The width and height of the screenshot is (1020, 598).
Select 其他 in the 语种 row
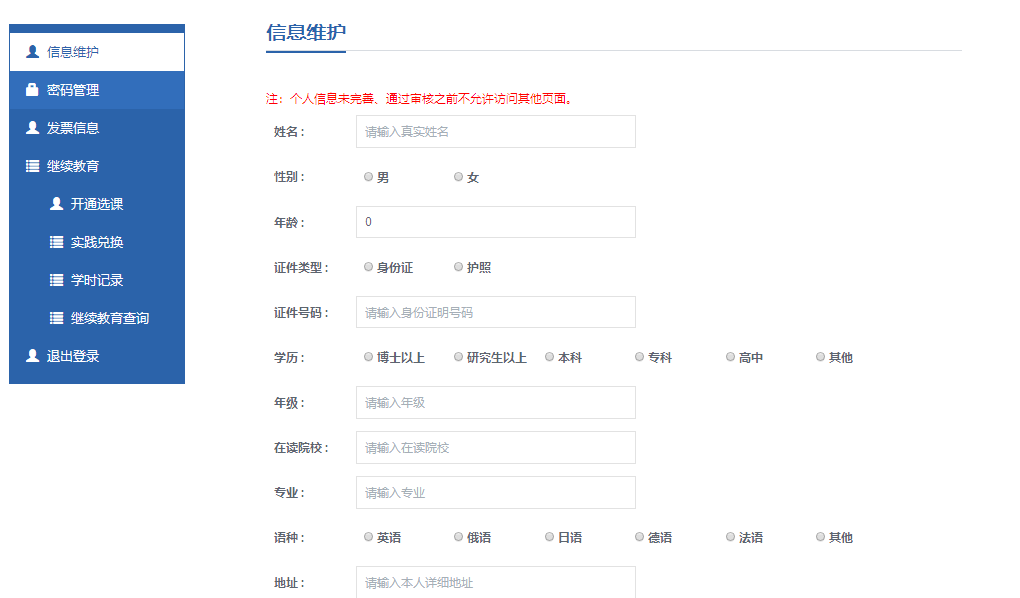coord(820,537)
